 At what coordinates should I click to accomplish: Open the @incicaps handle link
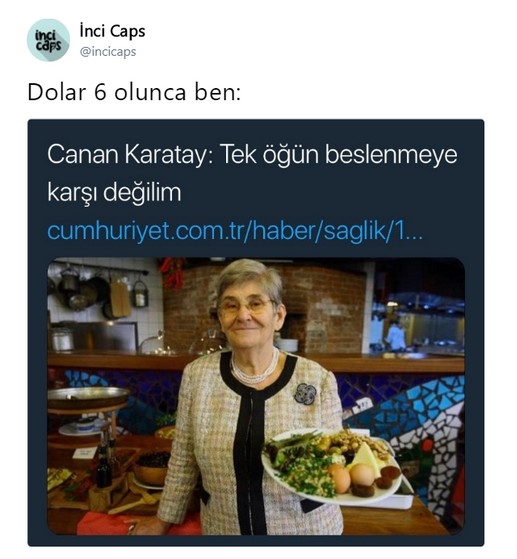(x=108, y=52)
